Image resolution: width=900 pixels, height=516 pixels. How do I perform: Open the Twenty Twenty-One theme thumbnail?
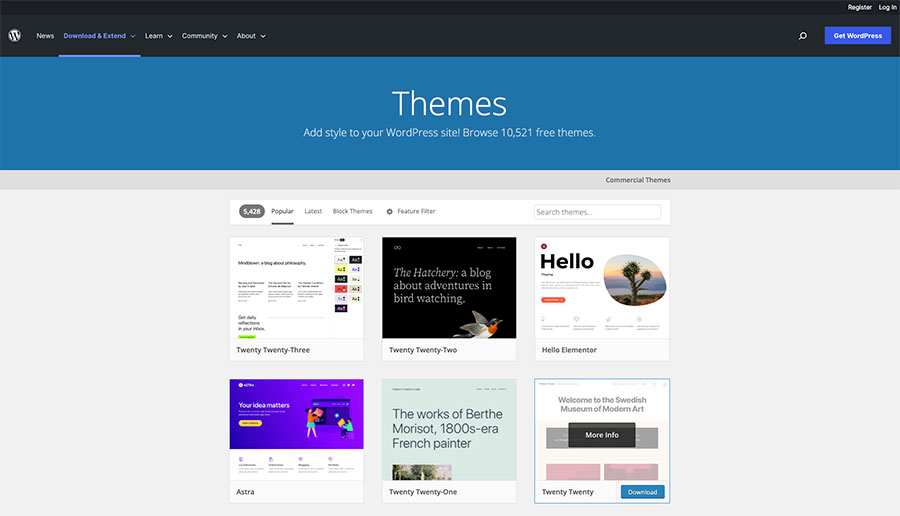coord(449,429)
